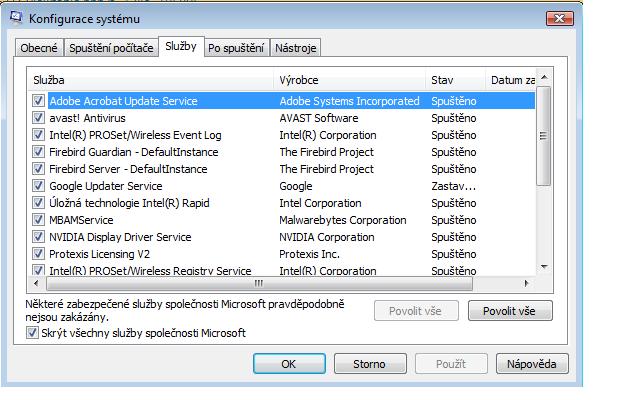The height and width of the screenshot is (400, 640).
Task: Click the NVIDIA Corporation manufacturer cell
Action: (327, 237)
